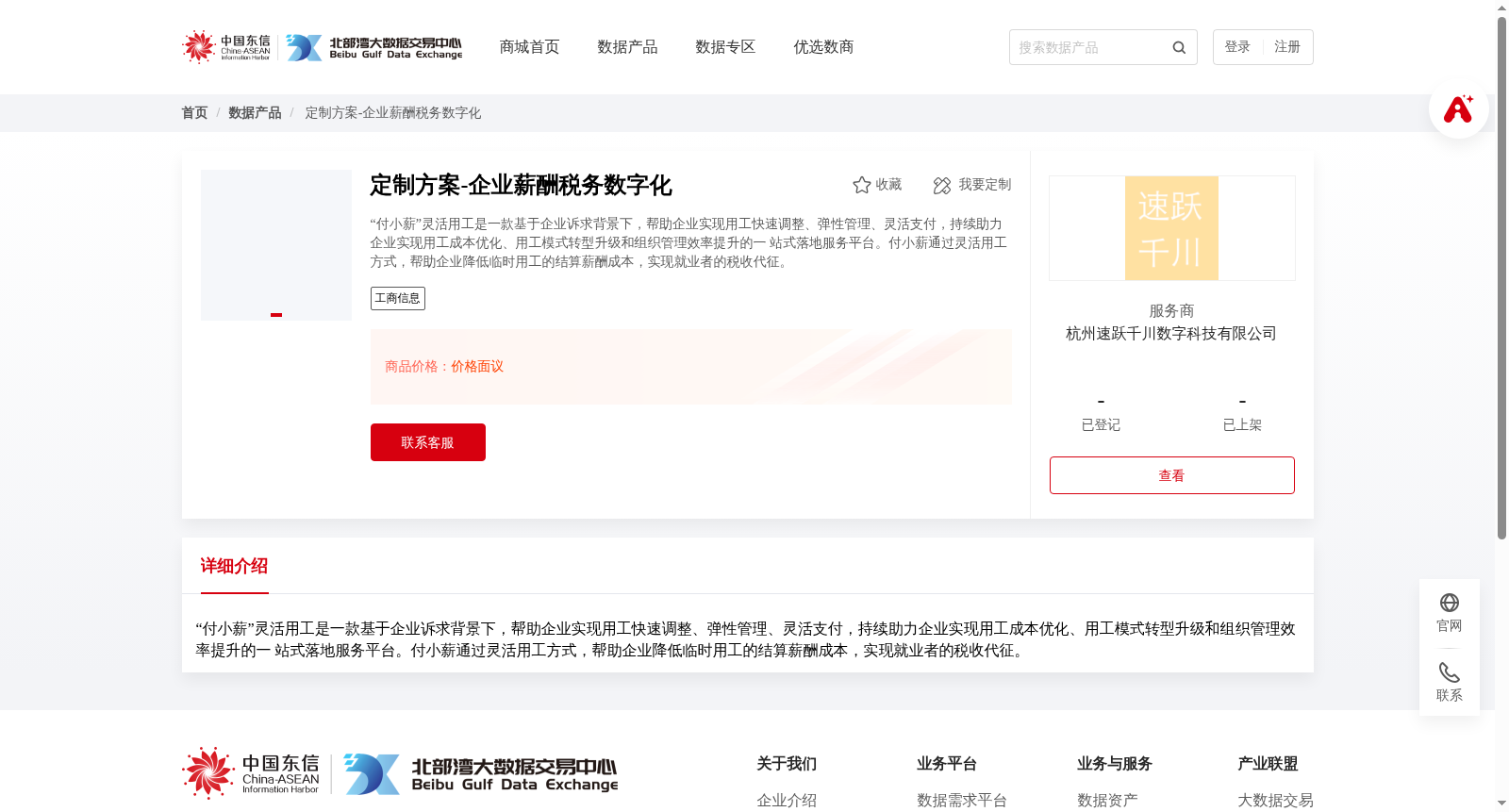The image size is (1509, 812).
Task: Select the 详细介绍 tab
Action: pos(234,566)
